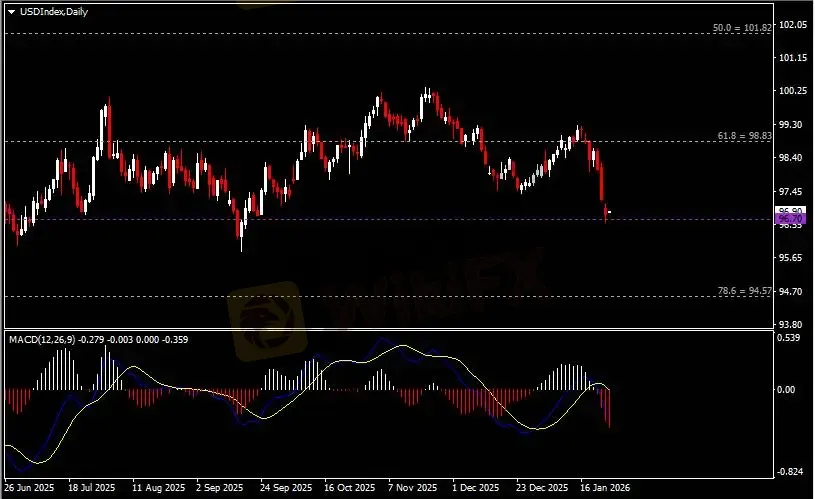The height and width of the screenshot is (499, 815).
Task: Click the 7 Nov 2025 date label
Action: click(x=413, y=488)
